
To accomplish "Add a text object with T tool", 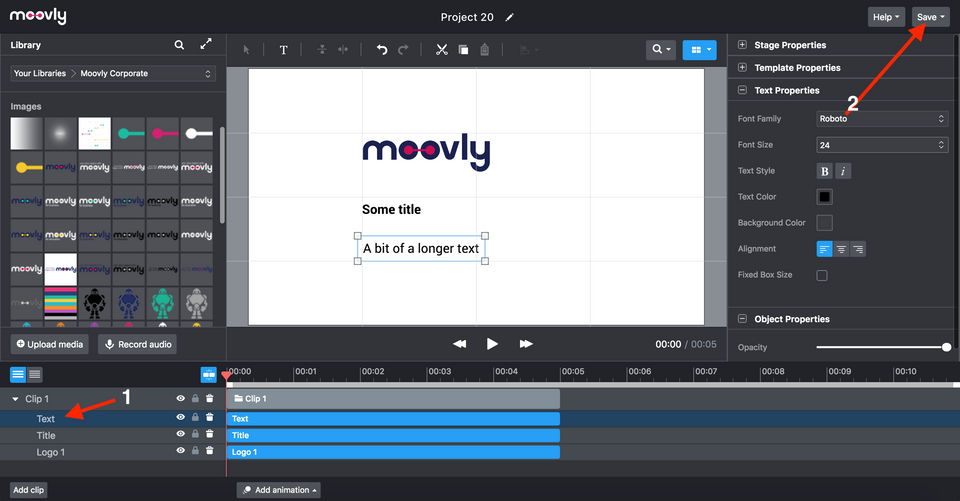I will coord(283,50).
